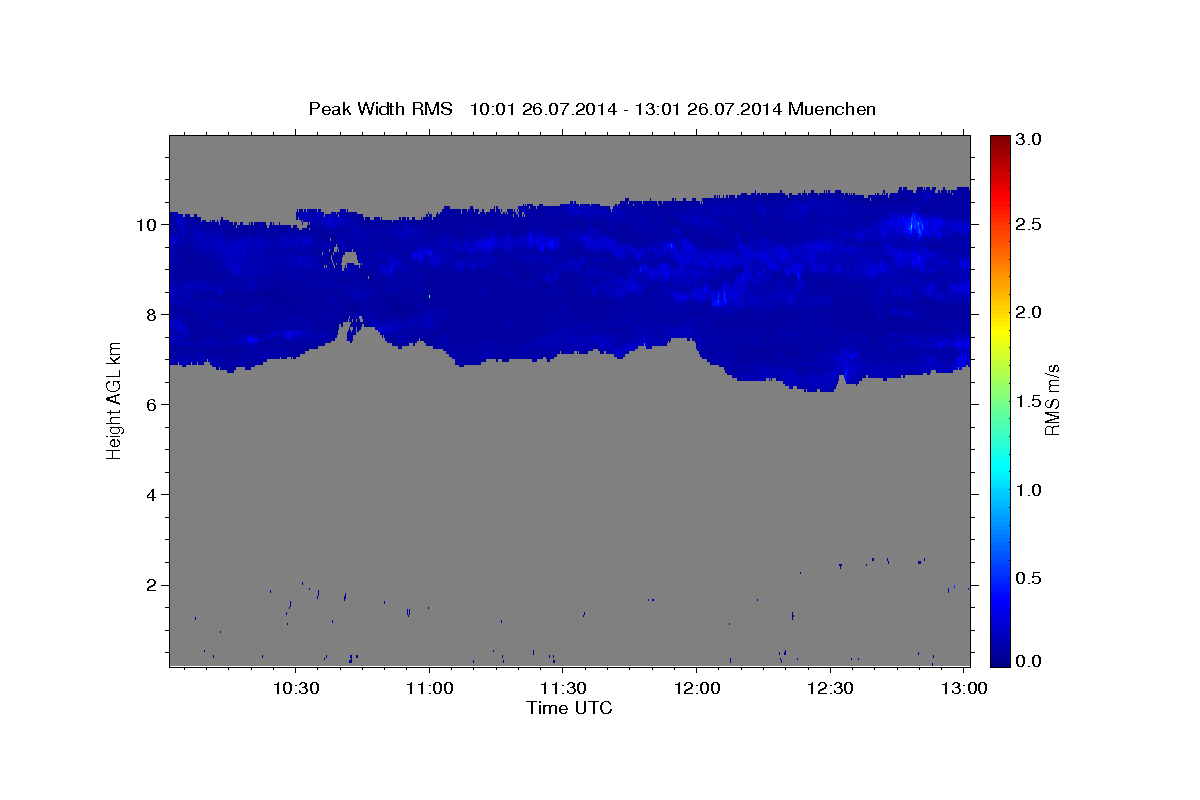
Task: Click the colorbar value 1.0
Action: [1028, 490]
